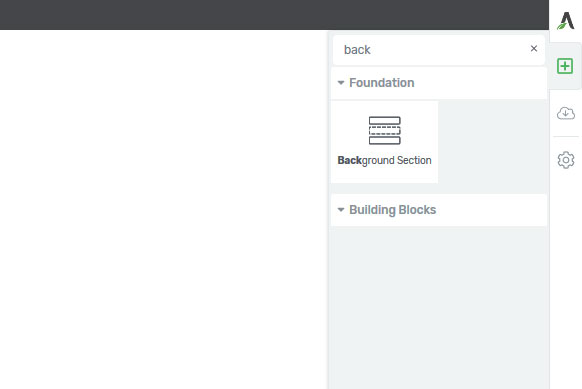Click the divider line above the gear icon
The image size is (582, 389).
(566, 136)
